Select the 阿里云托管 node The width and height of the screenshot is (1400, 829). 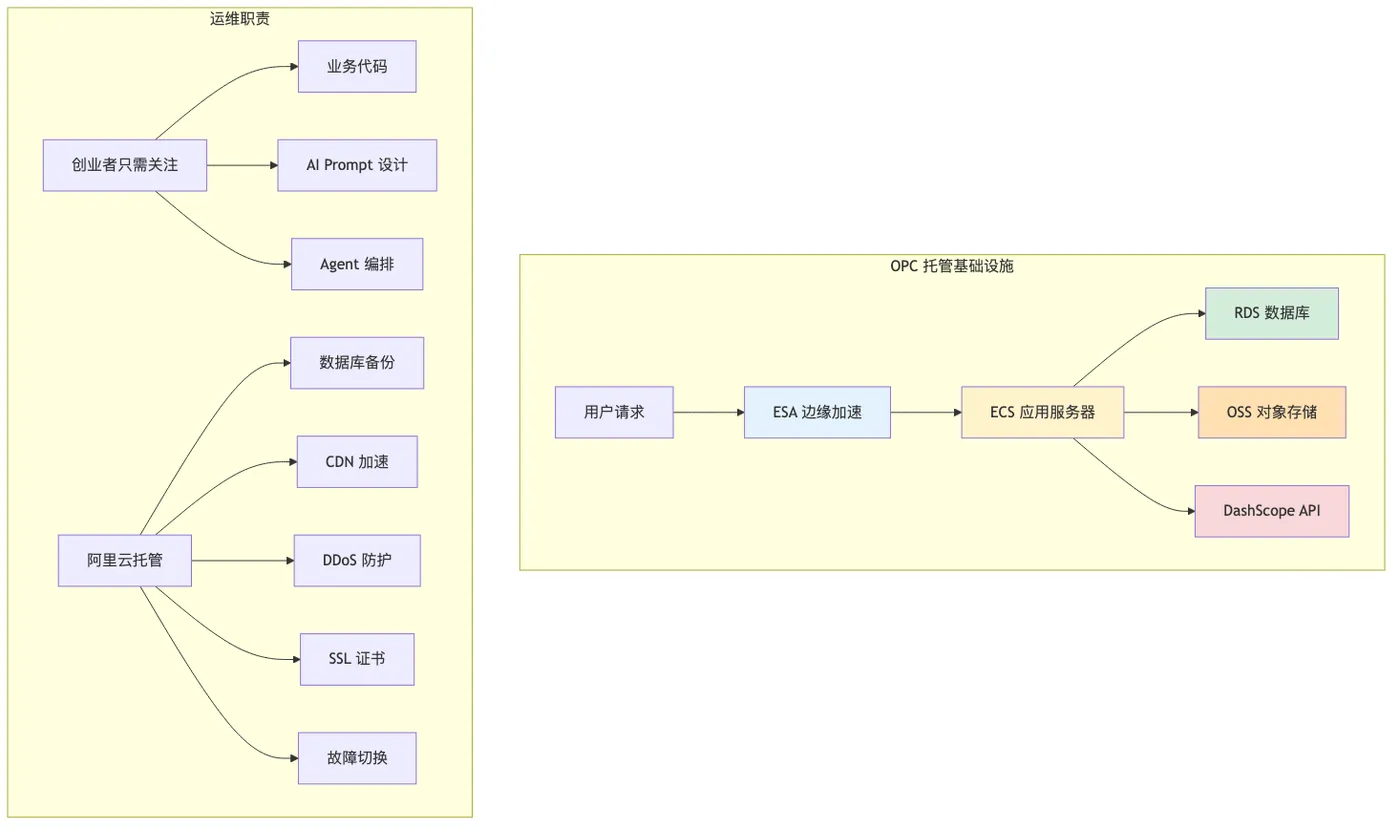125,560
